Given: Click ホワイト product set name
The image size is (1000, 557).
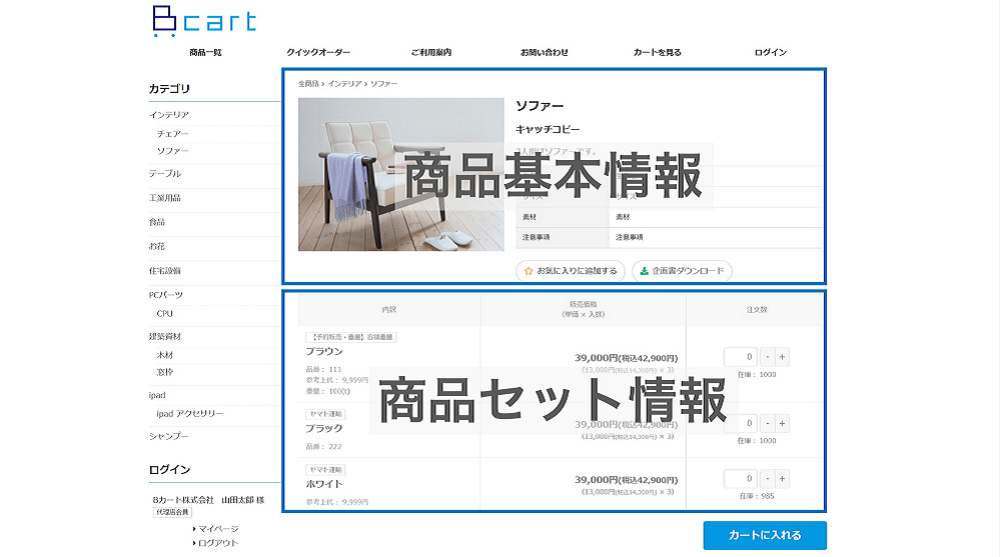Looking at the screenshot, I should point(324,484).
